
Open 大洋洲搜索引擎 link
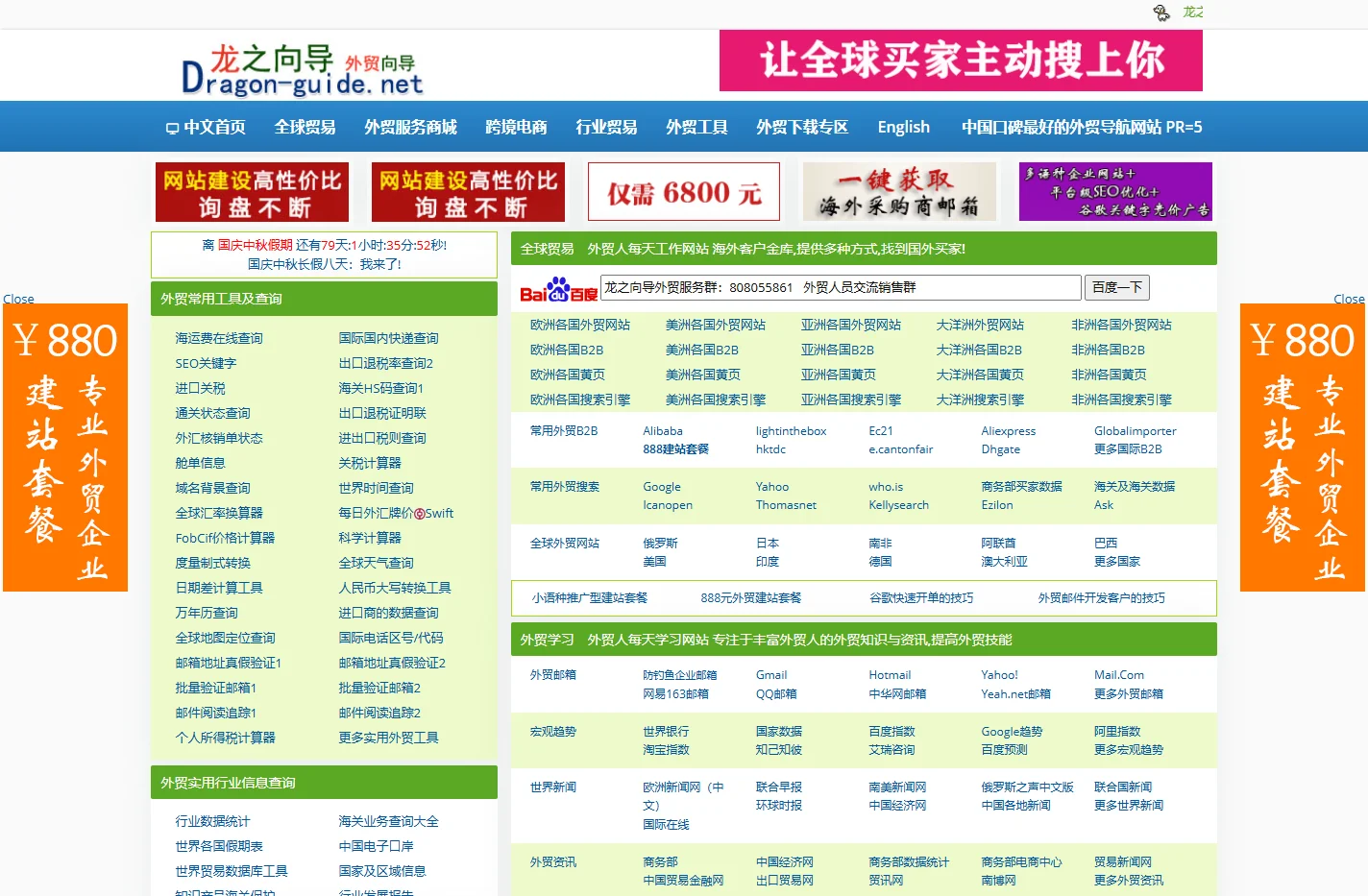[980, 400]
